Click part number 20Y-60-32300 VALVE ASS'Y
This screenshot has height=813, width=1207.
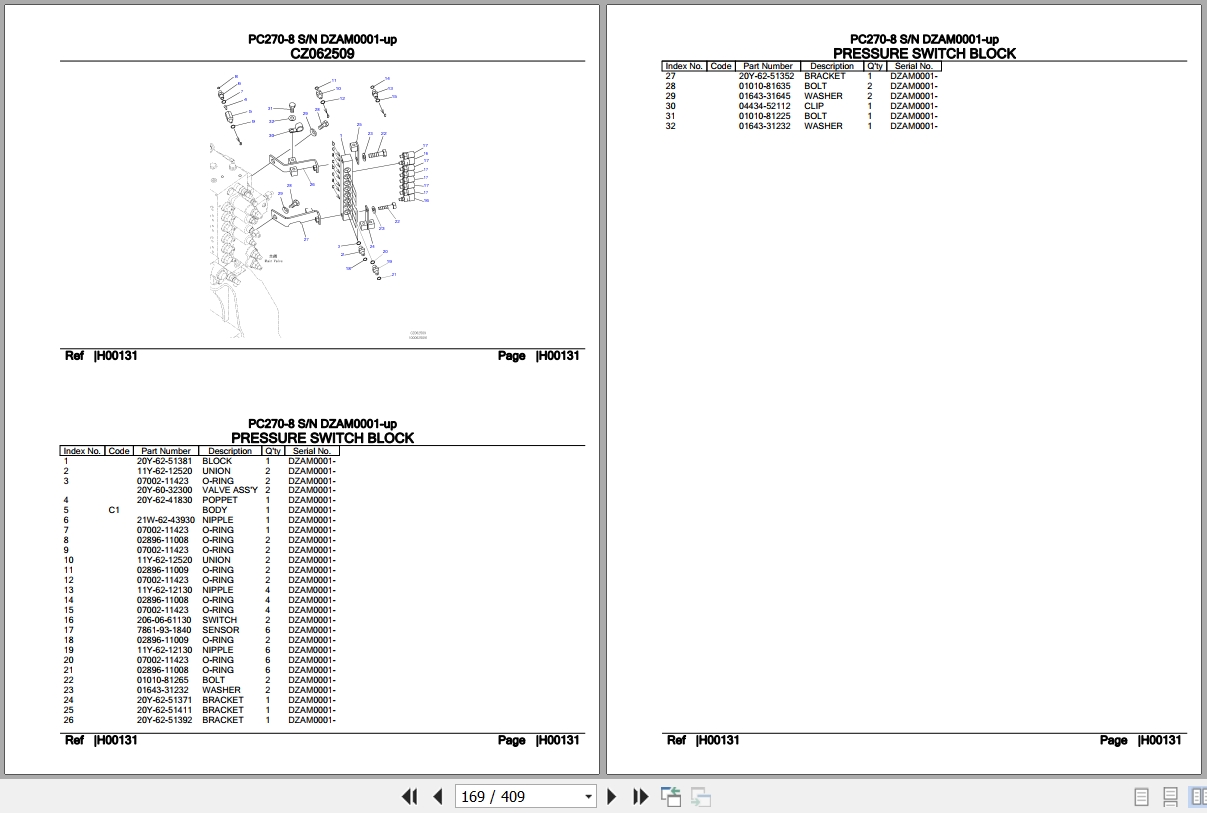(165, 491)
